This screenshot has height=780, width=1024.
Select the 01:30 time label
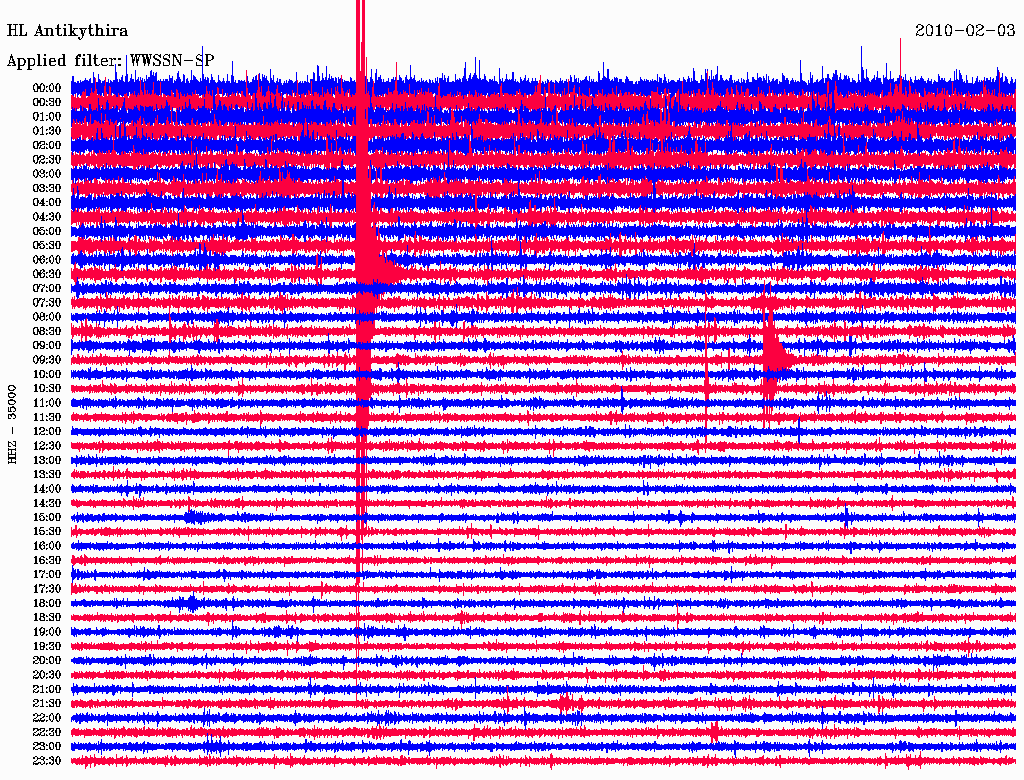pyautogui.click(x=47, y=131)
